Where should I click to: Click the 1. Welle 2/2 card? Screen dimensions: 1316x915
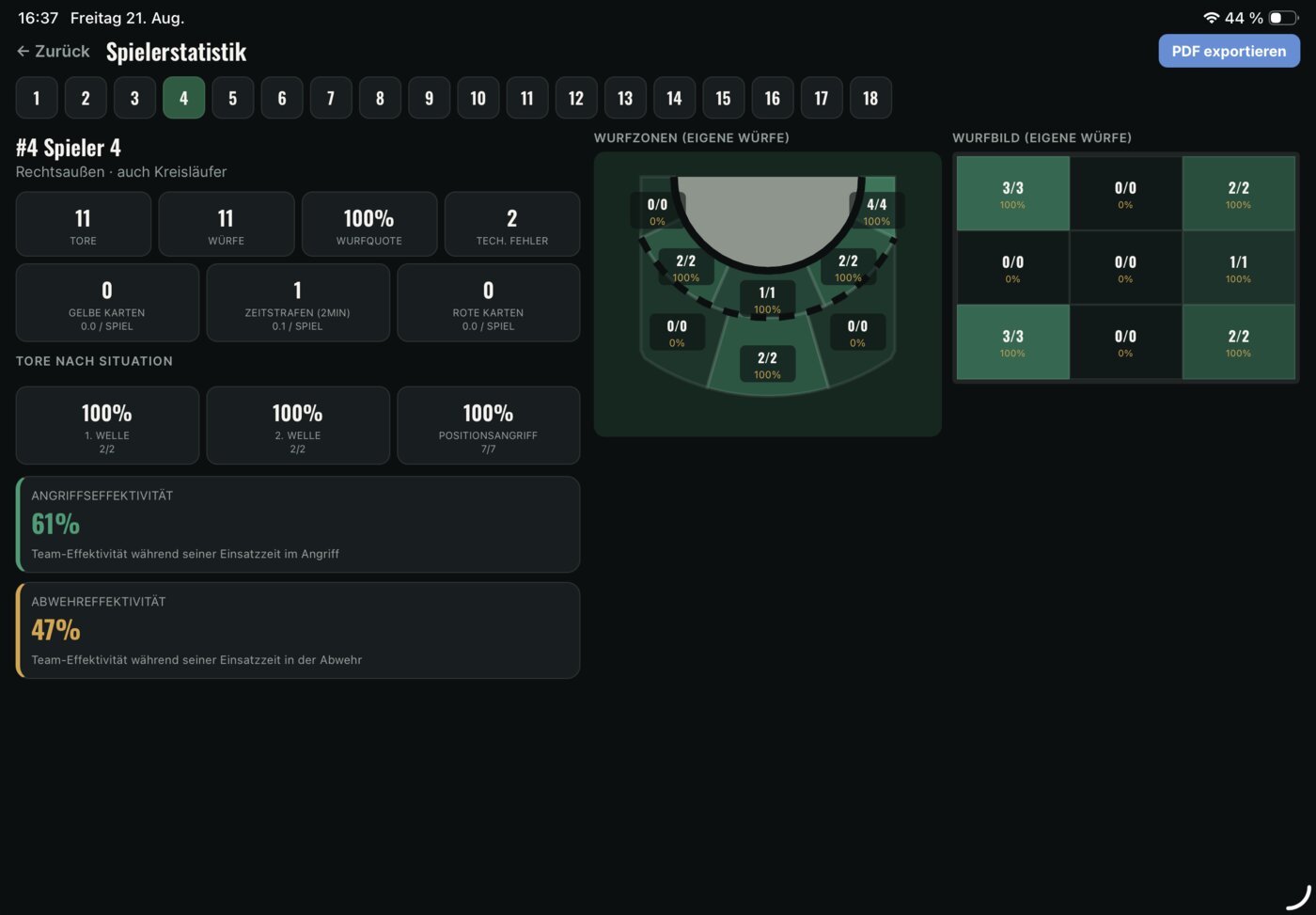107,425
